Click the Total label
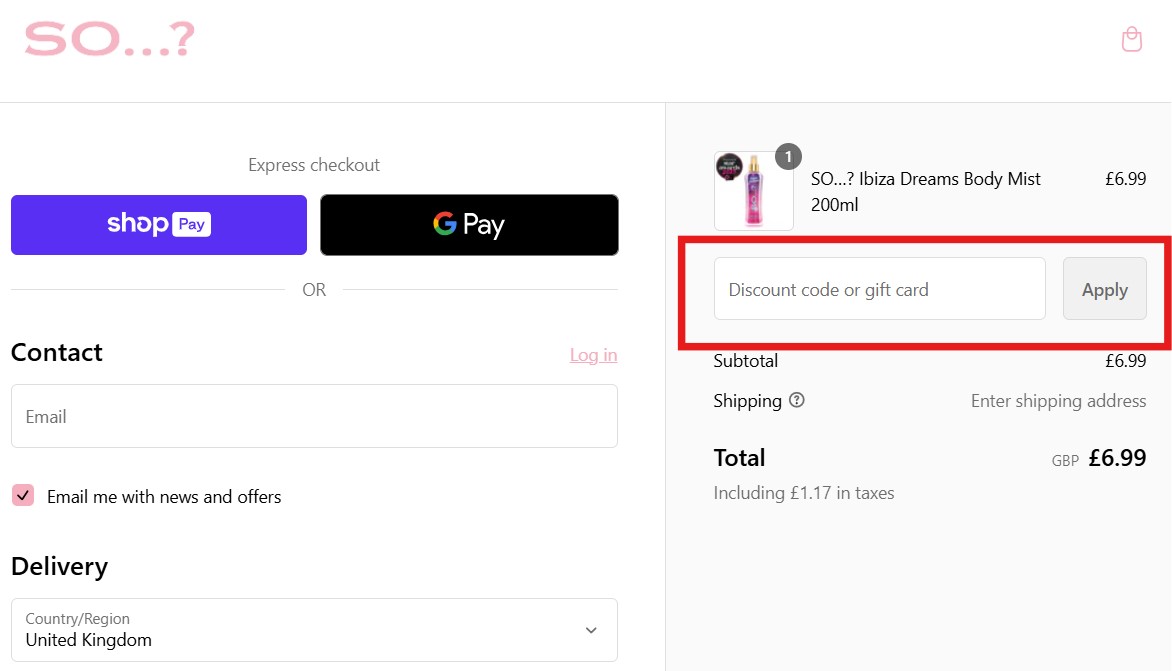This screenshot has height=671, width=1172. tap(739, 458)
